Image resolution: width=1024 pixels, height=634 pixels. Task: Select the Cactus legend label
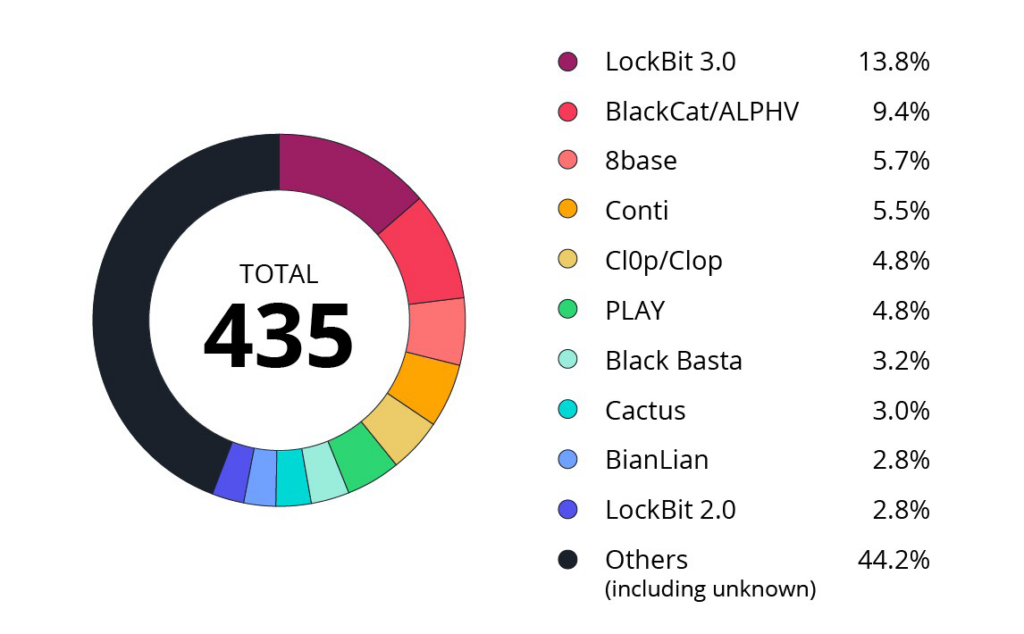click(645, 411)
